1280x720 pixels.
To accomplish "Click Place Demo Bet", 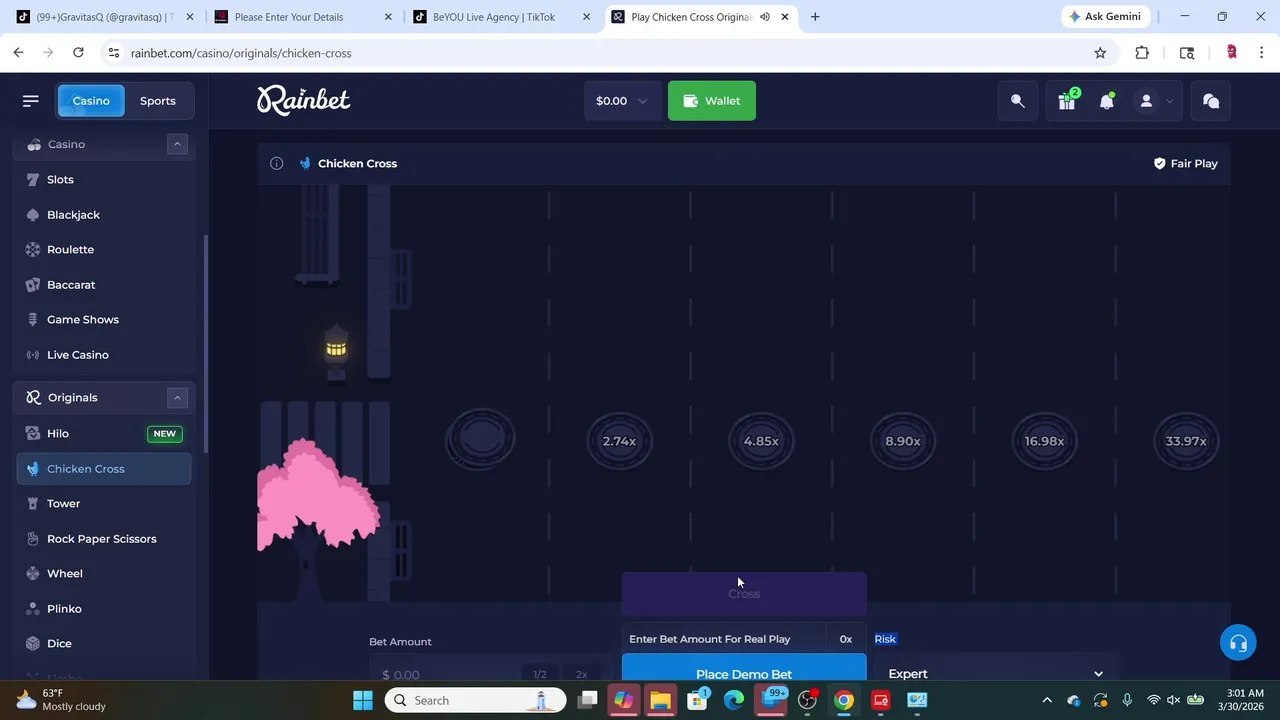I will (x=744, y=669).
